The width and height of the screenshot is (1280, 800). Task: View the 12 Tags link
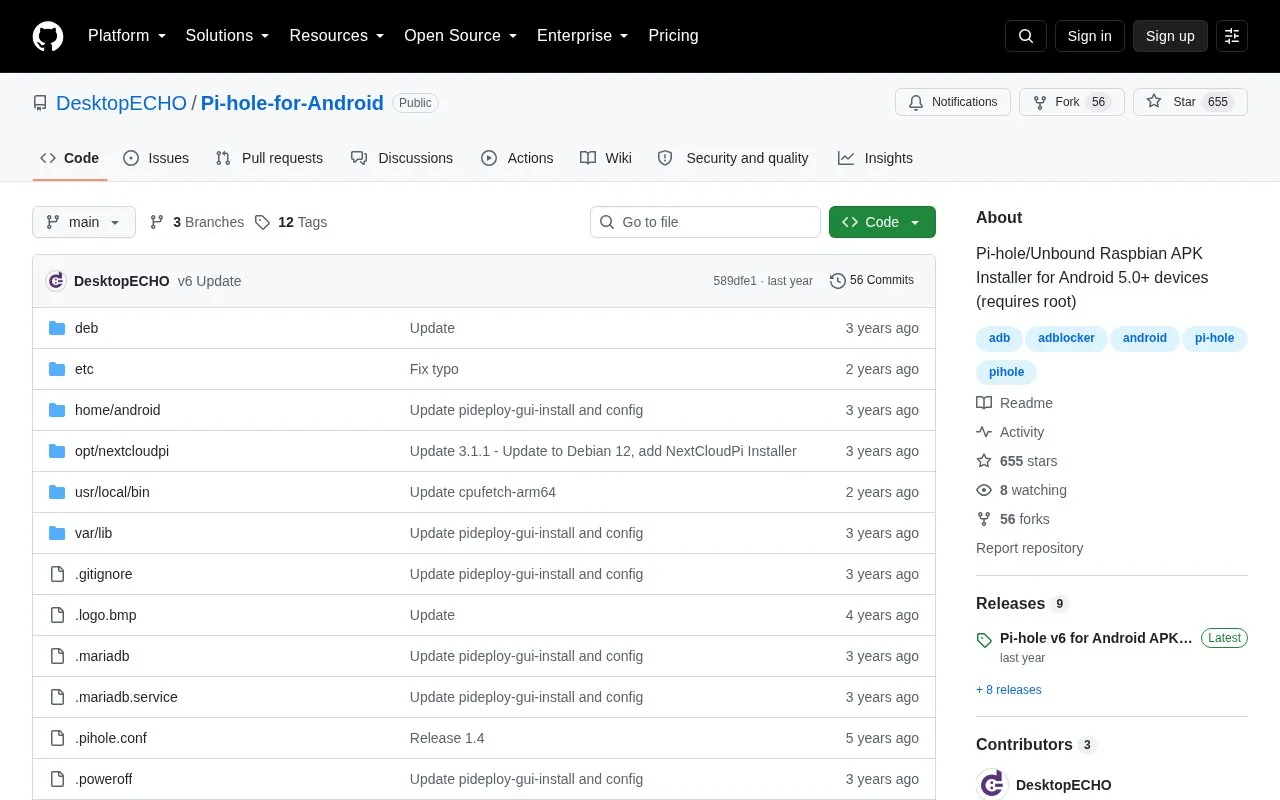click(291, 222)
